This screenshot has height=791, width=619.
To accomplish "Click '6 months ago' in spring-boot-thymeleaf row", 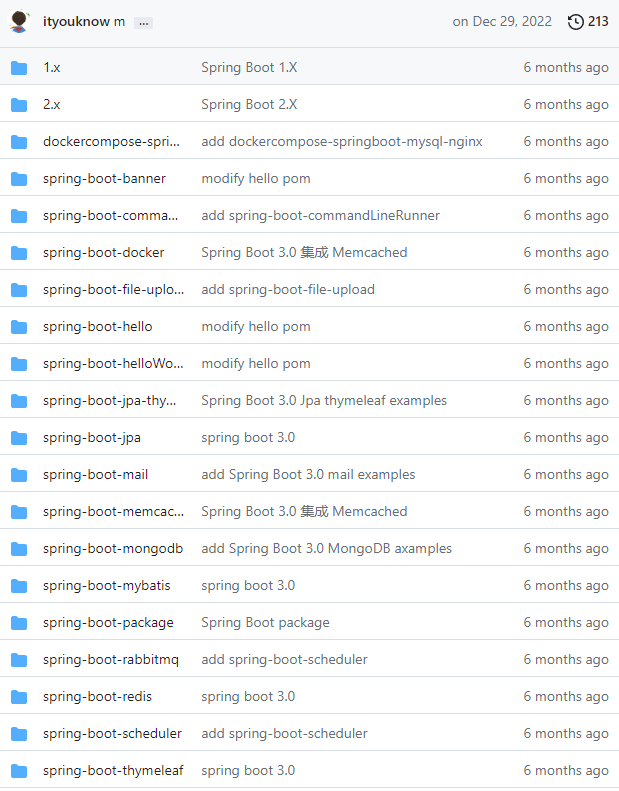I will [x=566, y=770].
